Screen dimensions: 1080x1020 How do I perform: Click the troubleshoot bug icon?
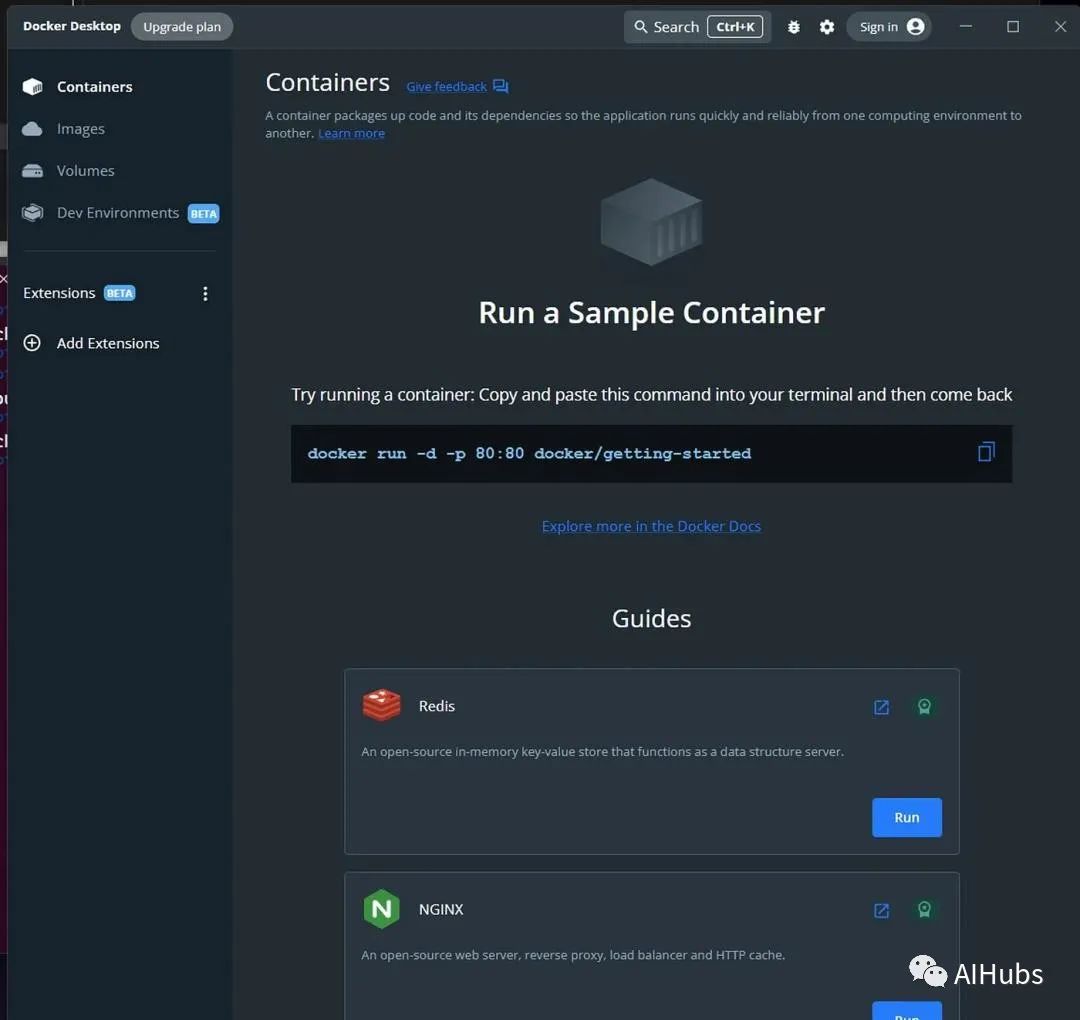pyautogui.click(x=794, y=27)
